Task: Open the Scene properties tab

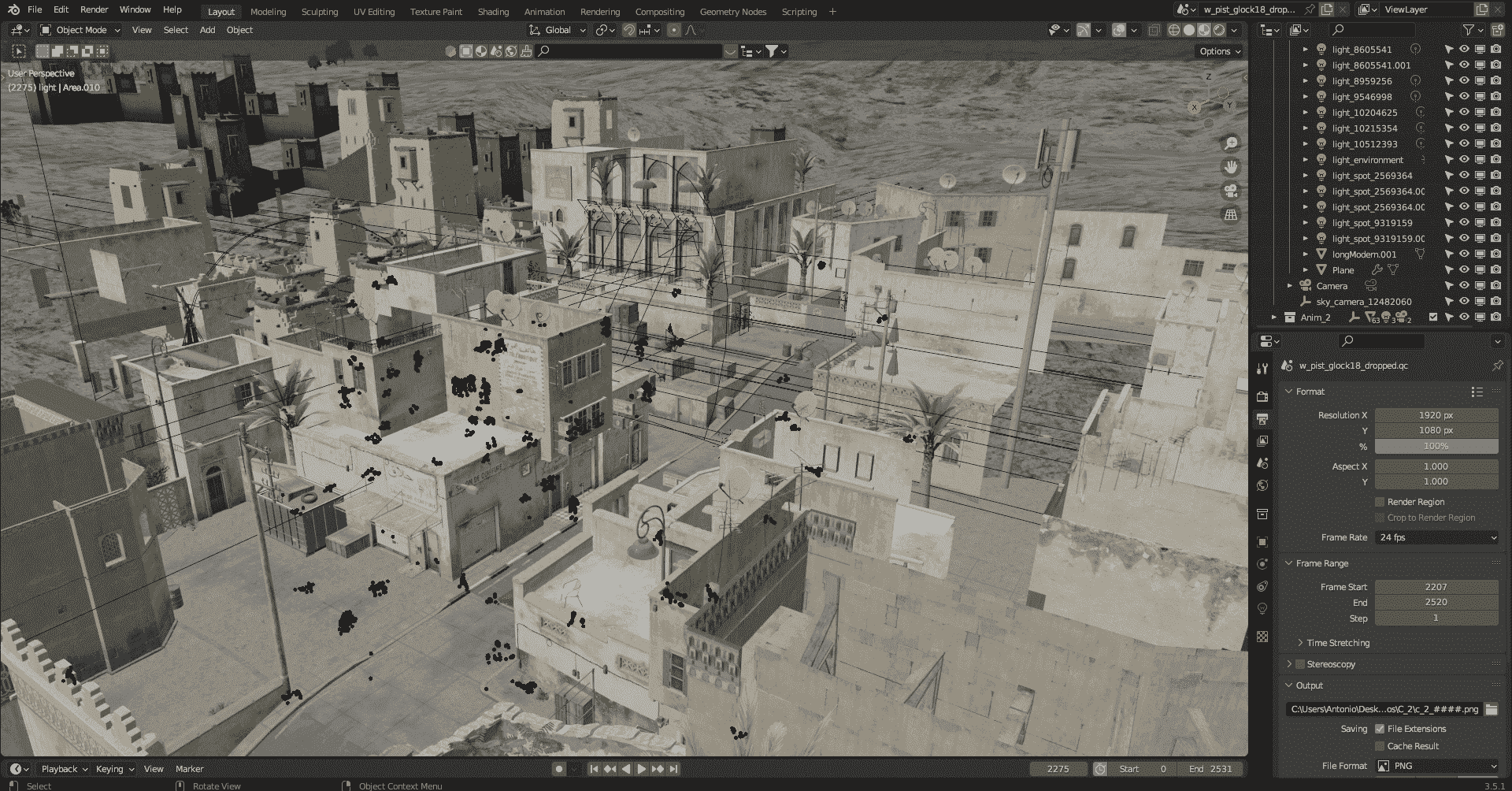Action: click(x=1262, y=462)
